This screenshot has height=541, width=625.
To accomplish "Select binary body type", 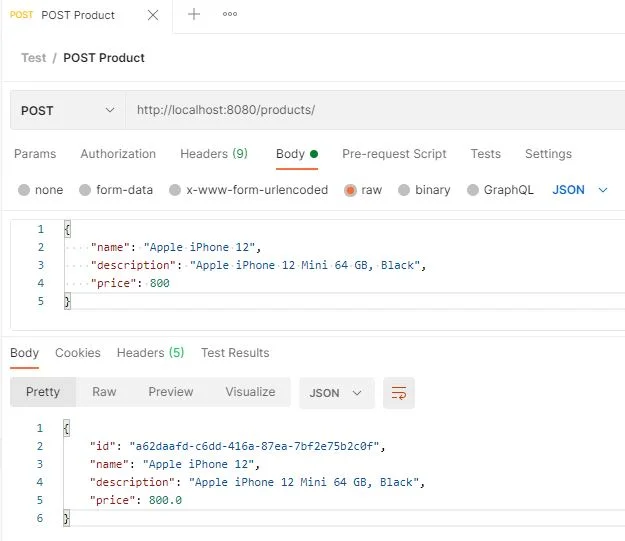I will [404, 190].
